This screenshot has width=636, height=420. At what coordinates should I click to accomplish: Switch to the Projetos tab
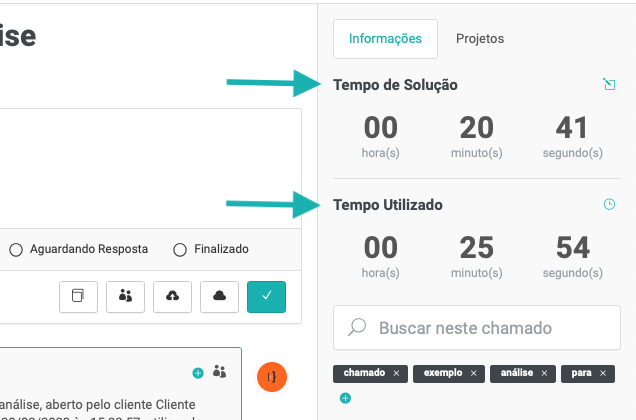pos(480,39)
